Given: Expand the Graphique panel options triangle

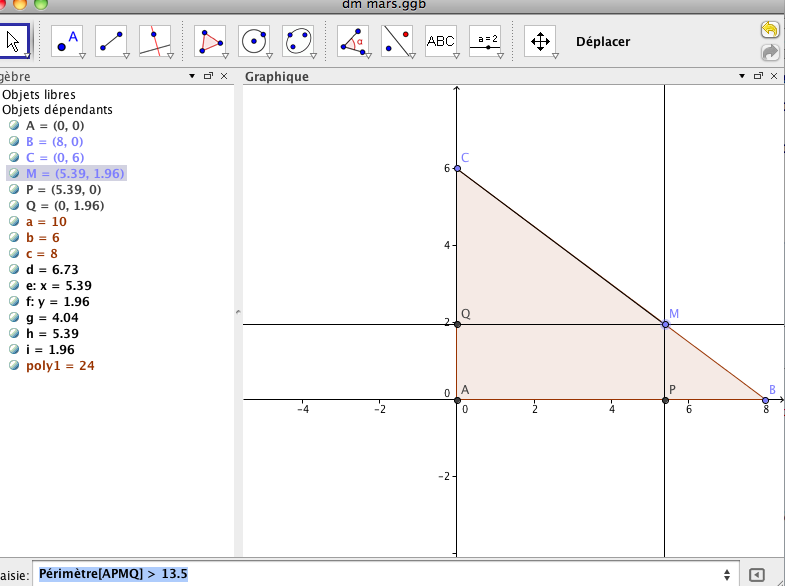Looking at the screenshot, I should click(743, 76).
